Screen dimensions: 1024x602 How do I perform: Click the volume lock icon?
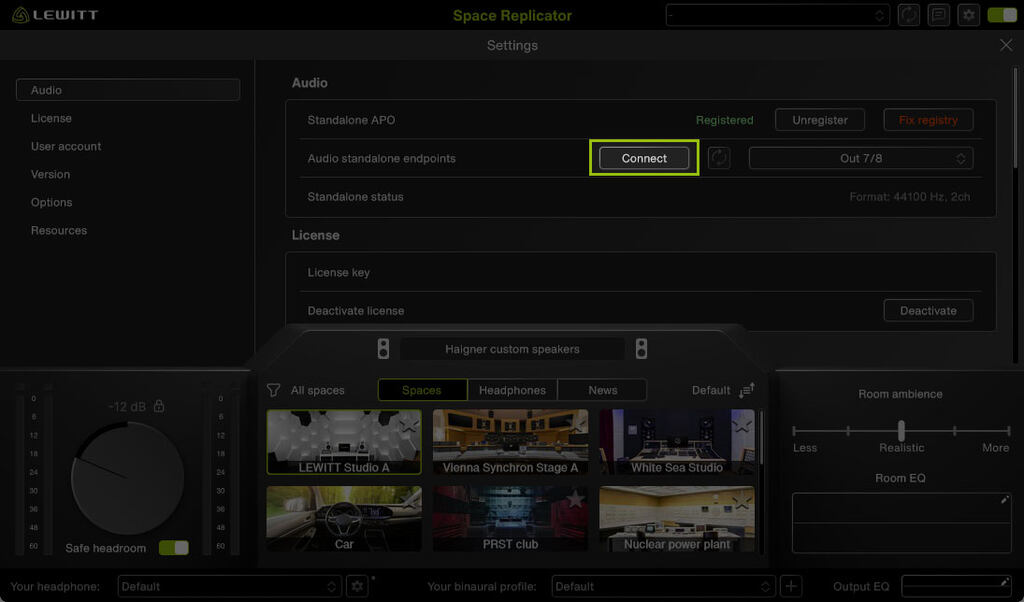tap(159, 406)
